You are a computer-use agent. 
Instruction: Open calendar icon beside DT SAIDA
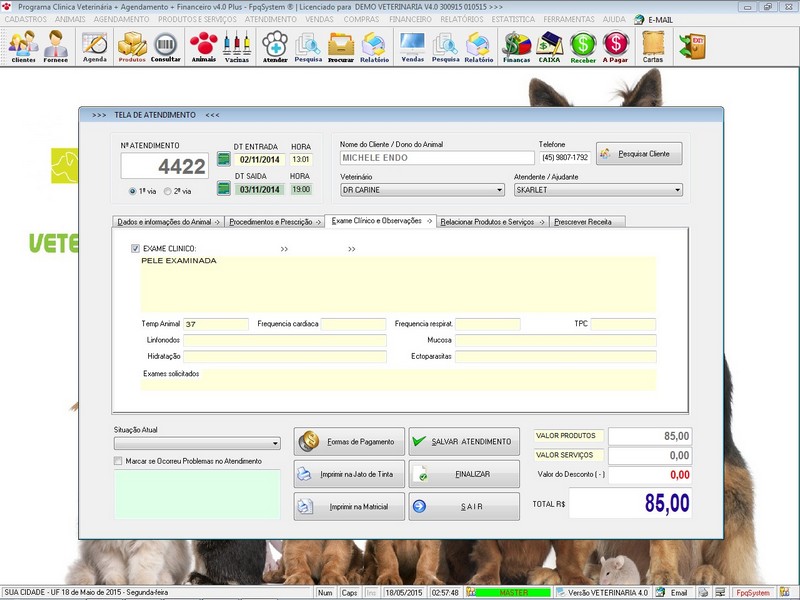tap(223, 188)
